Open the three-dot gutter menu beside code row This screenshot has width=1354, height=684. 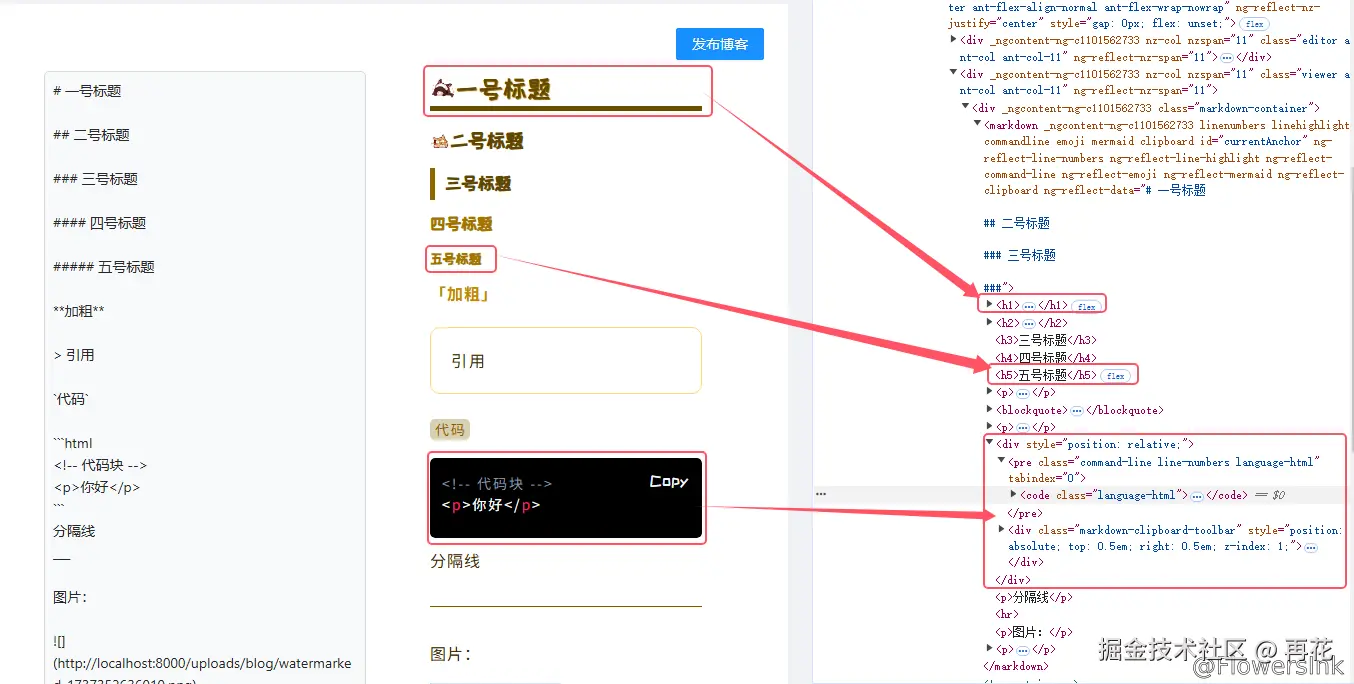tap(821, 494)
